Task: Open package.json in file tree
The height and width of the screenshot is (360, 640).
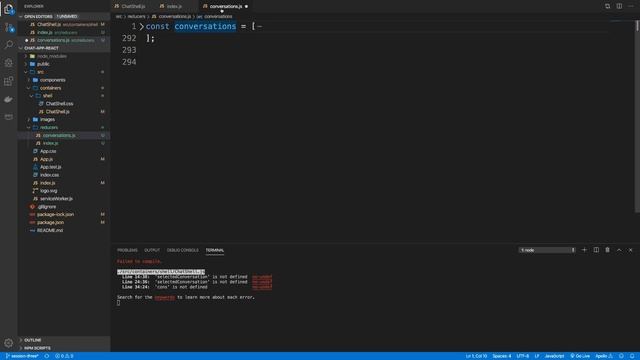Action: (50, 222)
